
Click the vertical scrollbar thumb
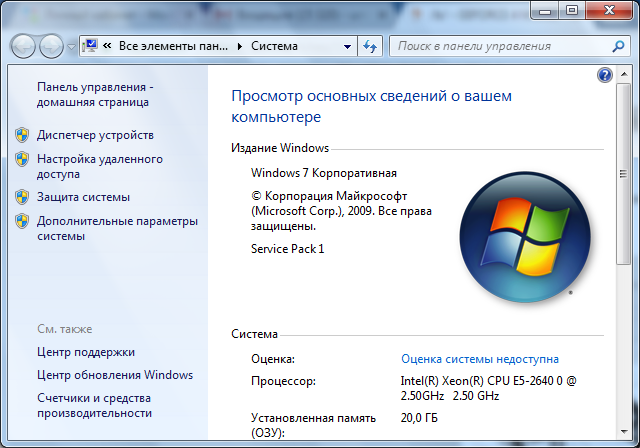pos(623,175)
